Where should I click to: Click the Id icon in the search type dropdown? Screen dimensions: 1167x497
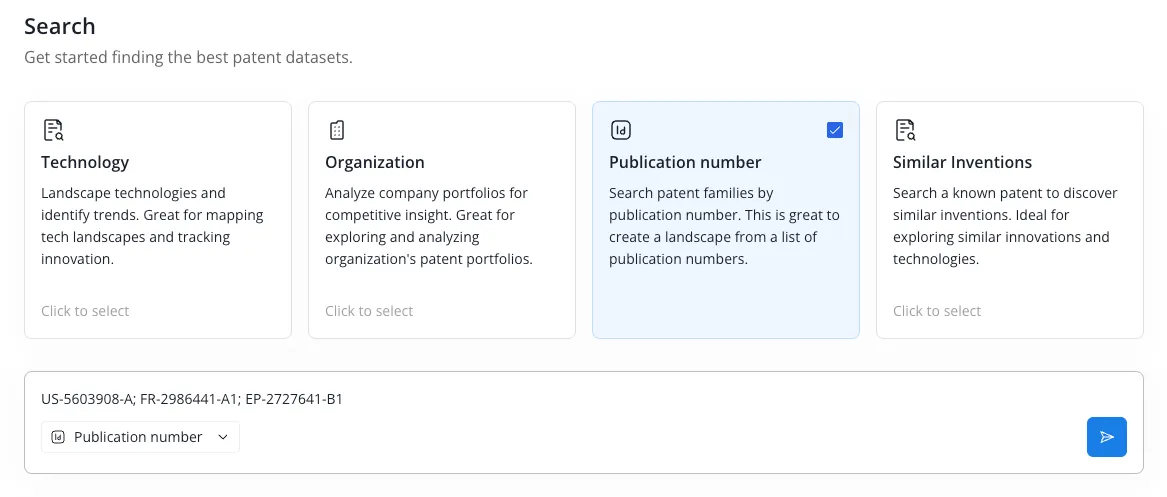58,437
